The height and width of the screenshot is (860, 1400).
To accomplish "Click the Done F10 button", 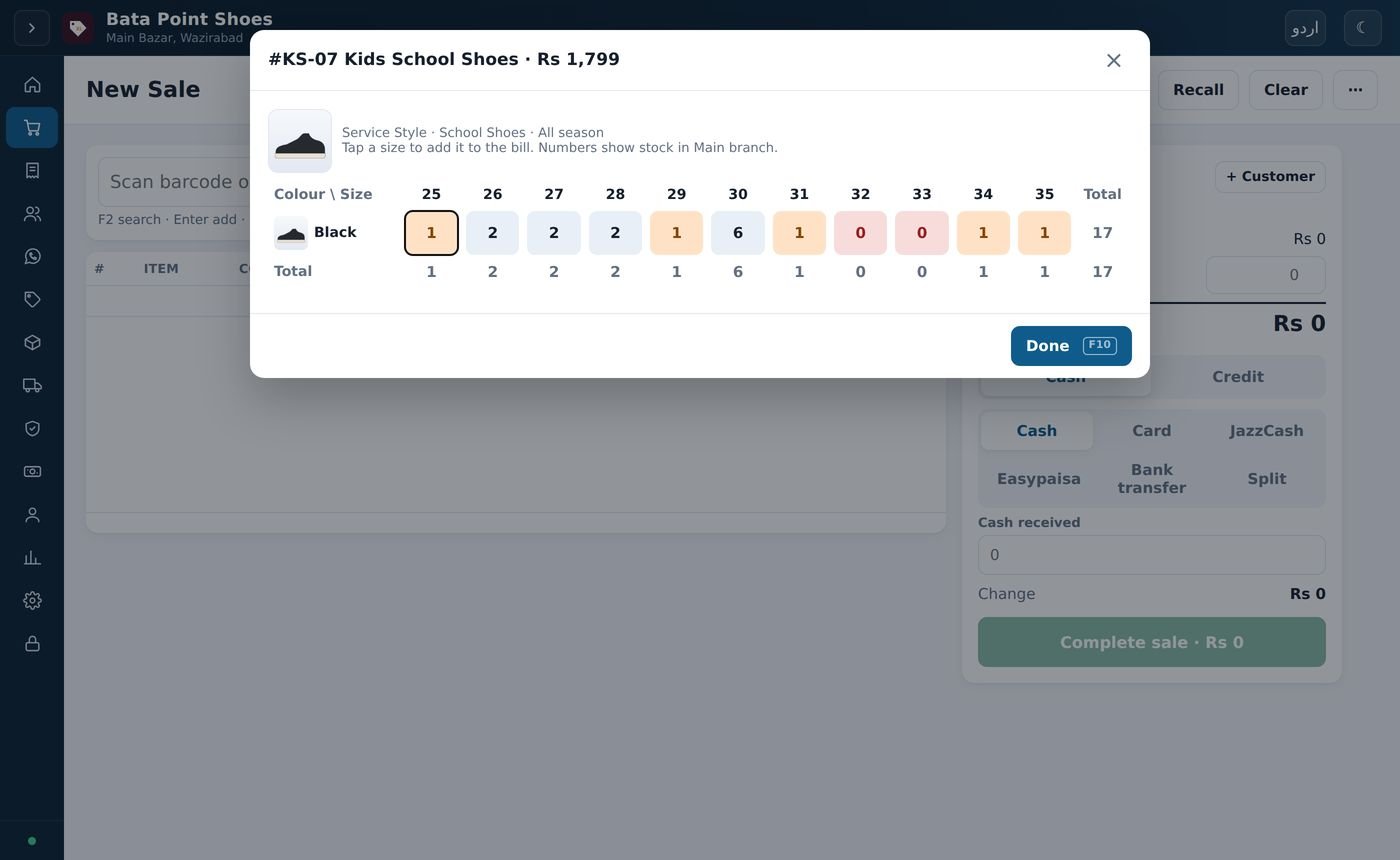I will click(1071, 346).
